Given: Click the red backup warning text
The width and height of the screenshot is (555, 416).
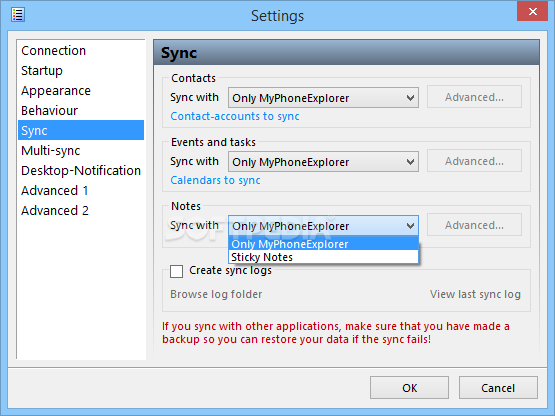Looking at the screenshot, I should [x=336, y=332].
